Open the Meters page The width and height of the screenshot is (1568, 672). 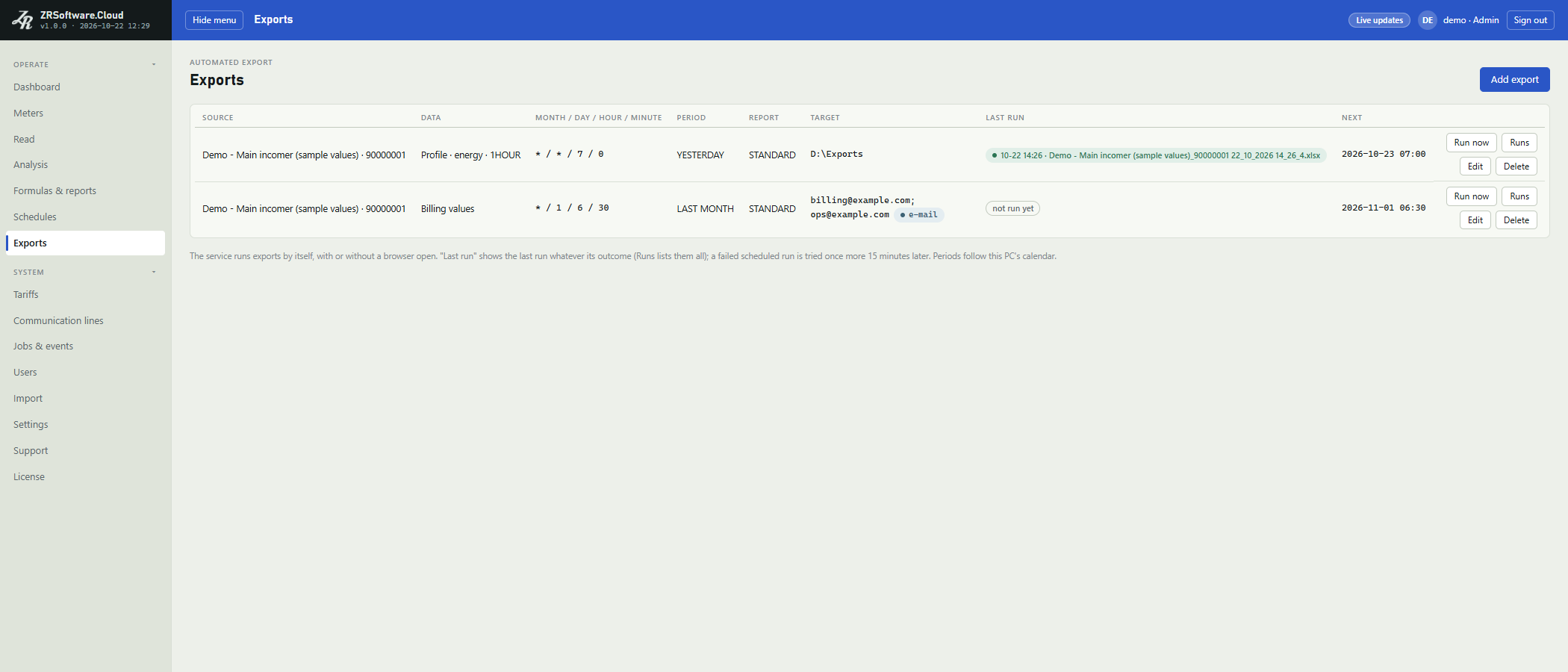pyautogui.click(x=85, y=113)
